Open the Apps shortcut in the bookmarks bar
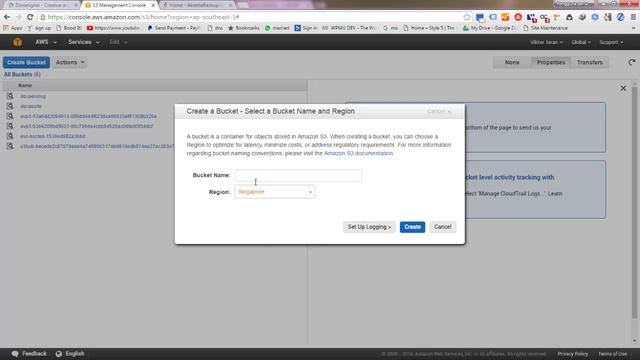This screenshot has height=360, width=640. point(13,28)
